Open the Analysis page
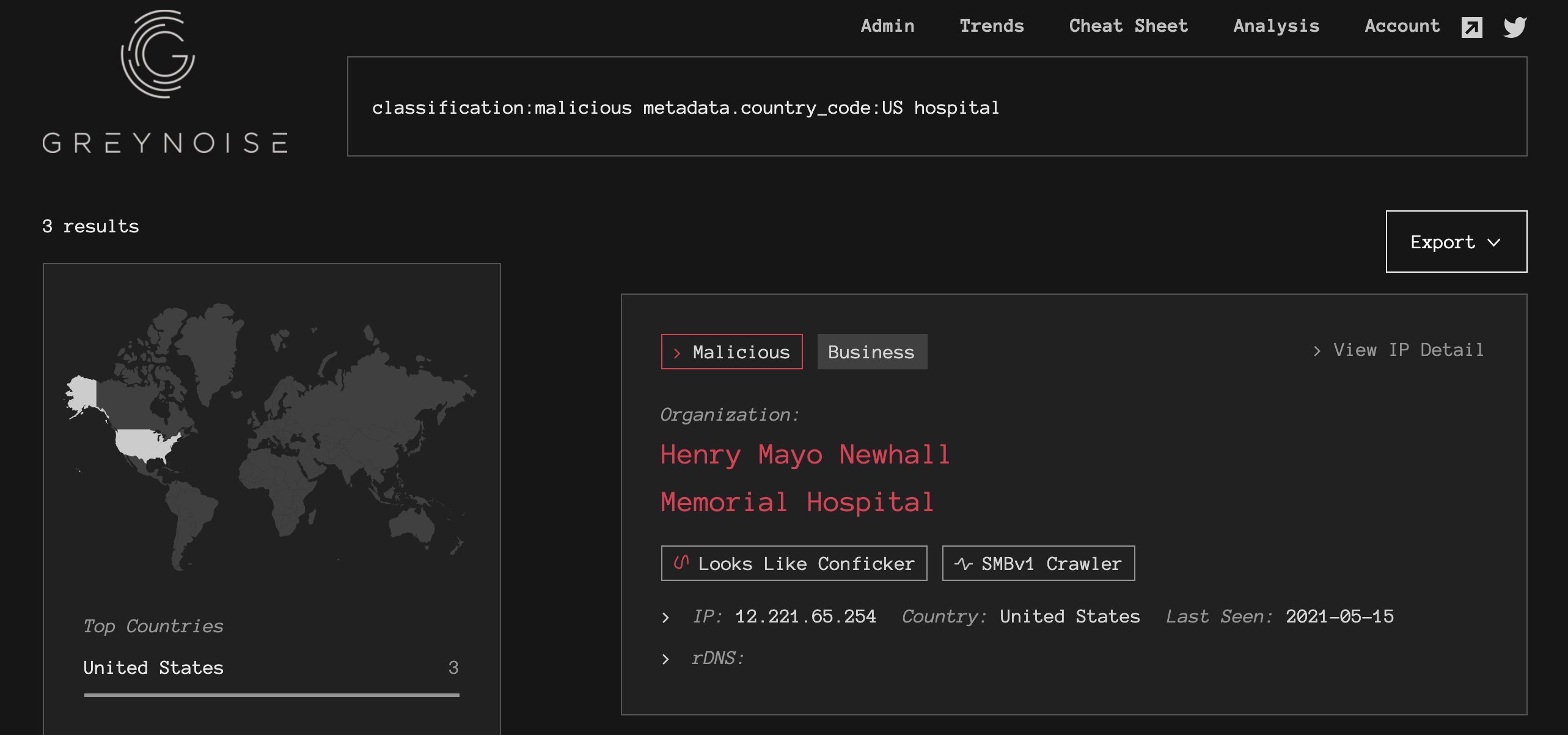 pyautogui.click(x=1276, y=26)
